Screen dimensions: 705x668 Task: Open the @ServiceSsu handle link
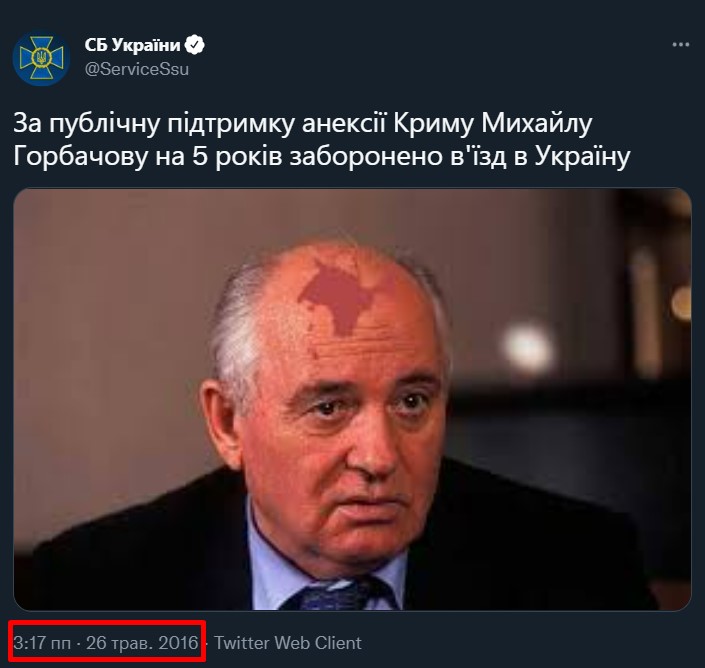[137, 69]
